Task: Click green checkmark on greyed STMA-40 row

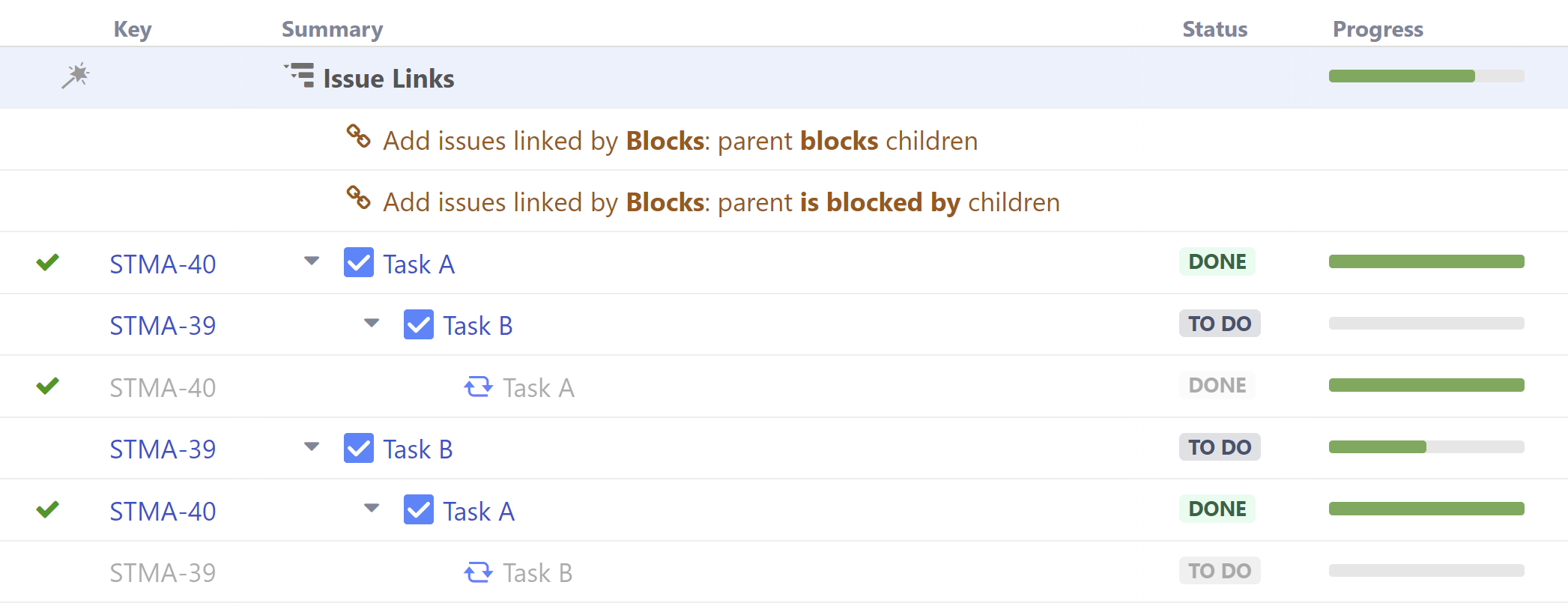Action: (47, 386)
